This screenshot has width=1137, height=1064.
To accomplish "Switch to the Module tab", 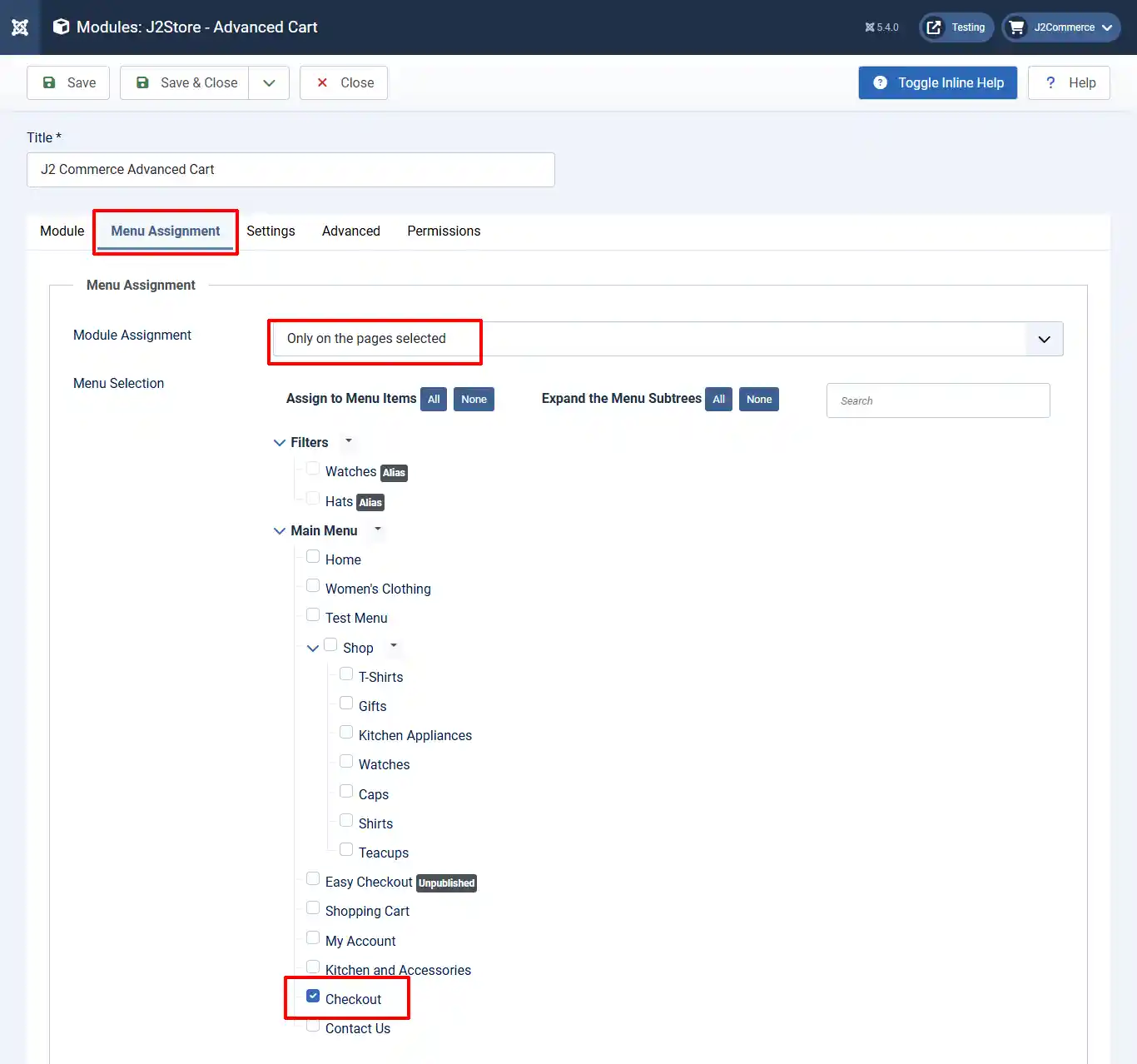I will (62, 231).
